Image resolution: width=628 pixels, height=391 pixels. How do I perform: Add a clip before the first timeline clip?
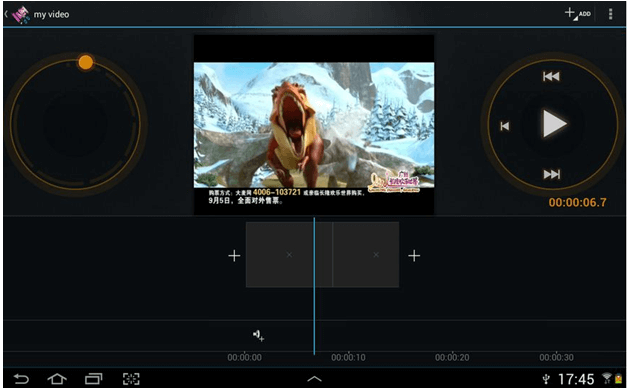(x=234, y=256)
